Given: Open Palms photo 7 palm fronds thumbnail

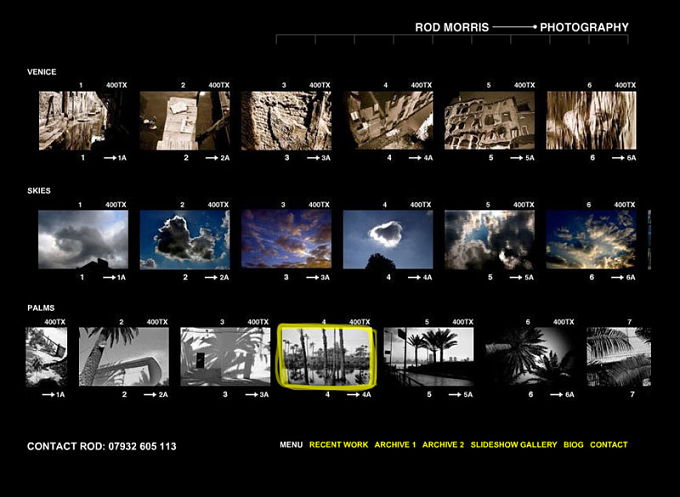Looking at the screenshot, I should click(619, 356).
